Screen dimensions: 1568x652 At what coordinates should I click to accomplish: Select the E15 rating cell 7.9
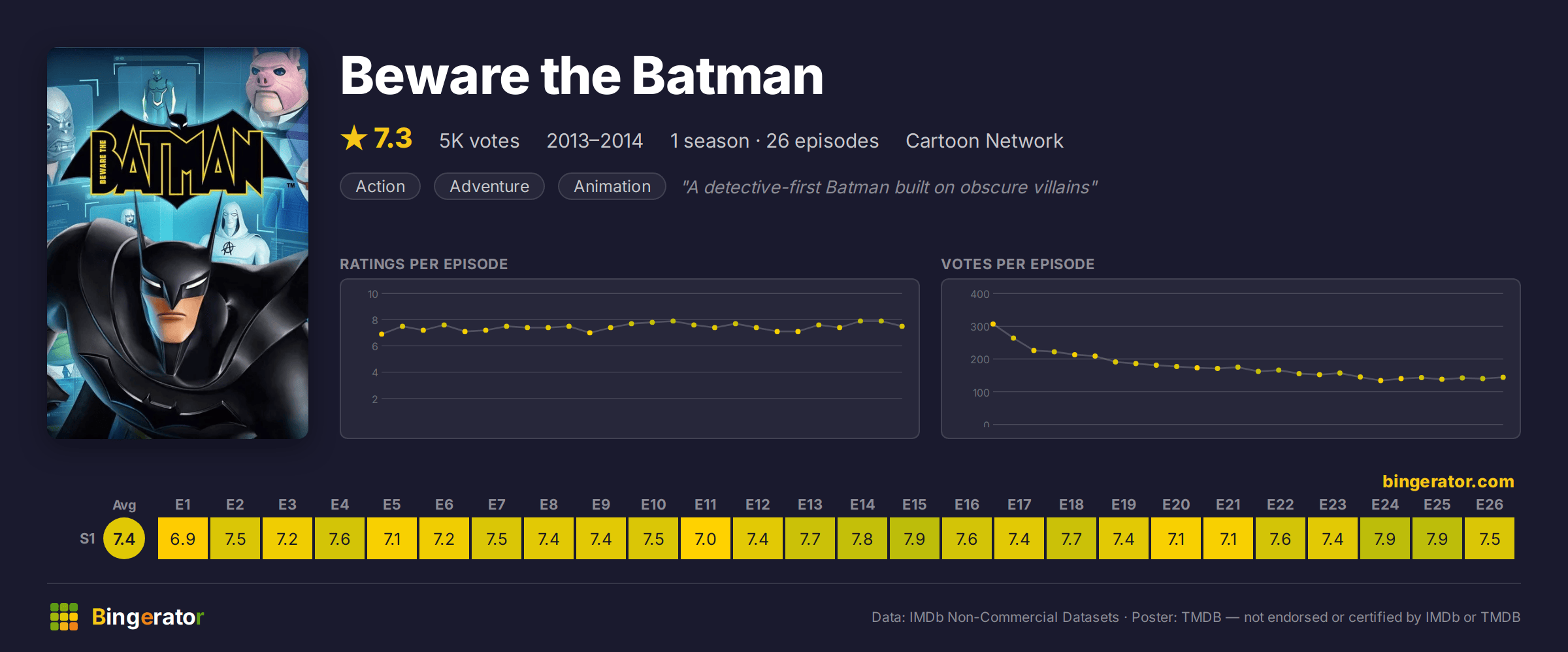[915, 538]
